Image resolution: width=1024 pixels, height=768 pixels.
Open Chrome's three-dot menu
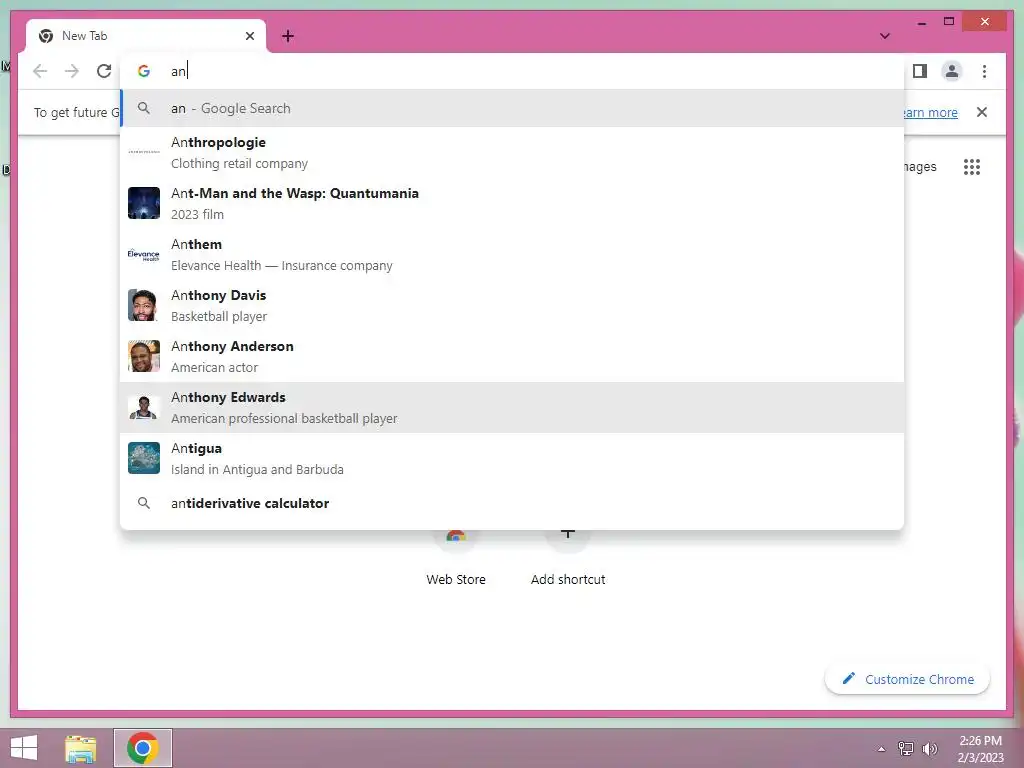pos(984,71)
